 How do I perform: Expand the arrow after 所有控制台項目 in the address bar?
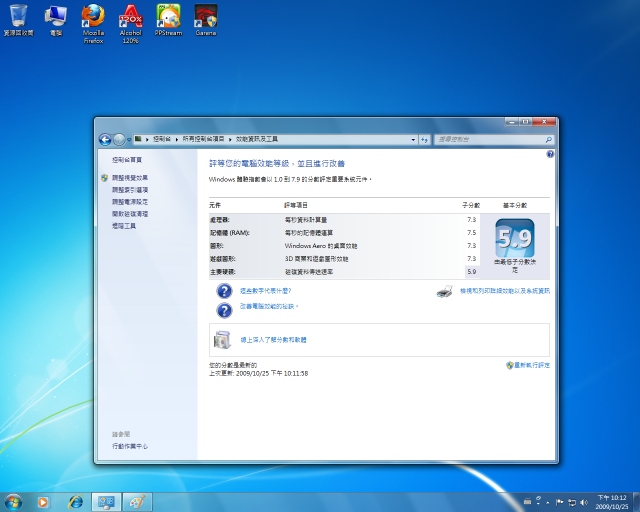(230, 139)
